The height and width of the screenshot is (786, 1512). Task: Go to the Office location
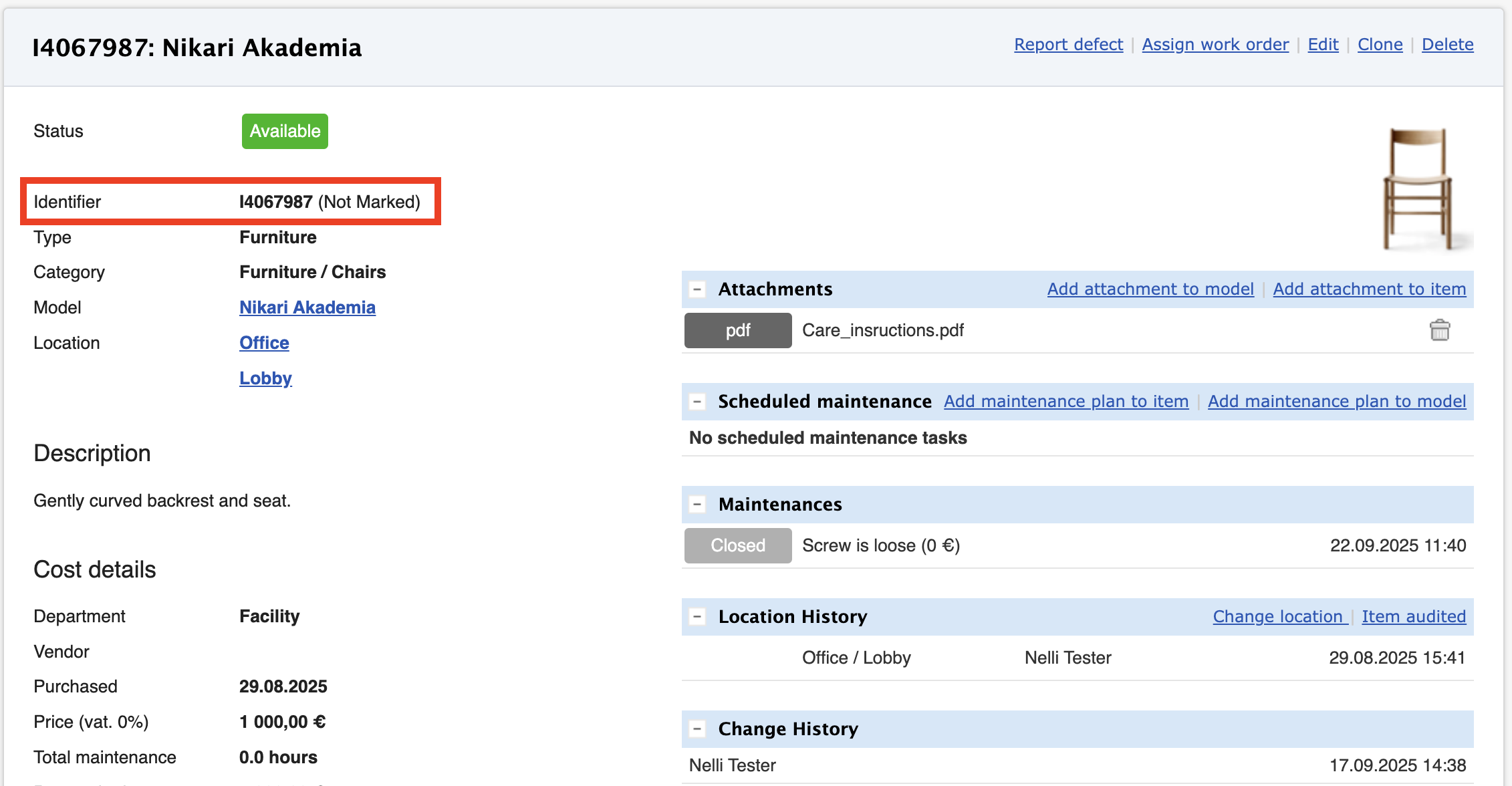point(264,343)
